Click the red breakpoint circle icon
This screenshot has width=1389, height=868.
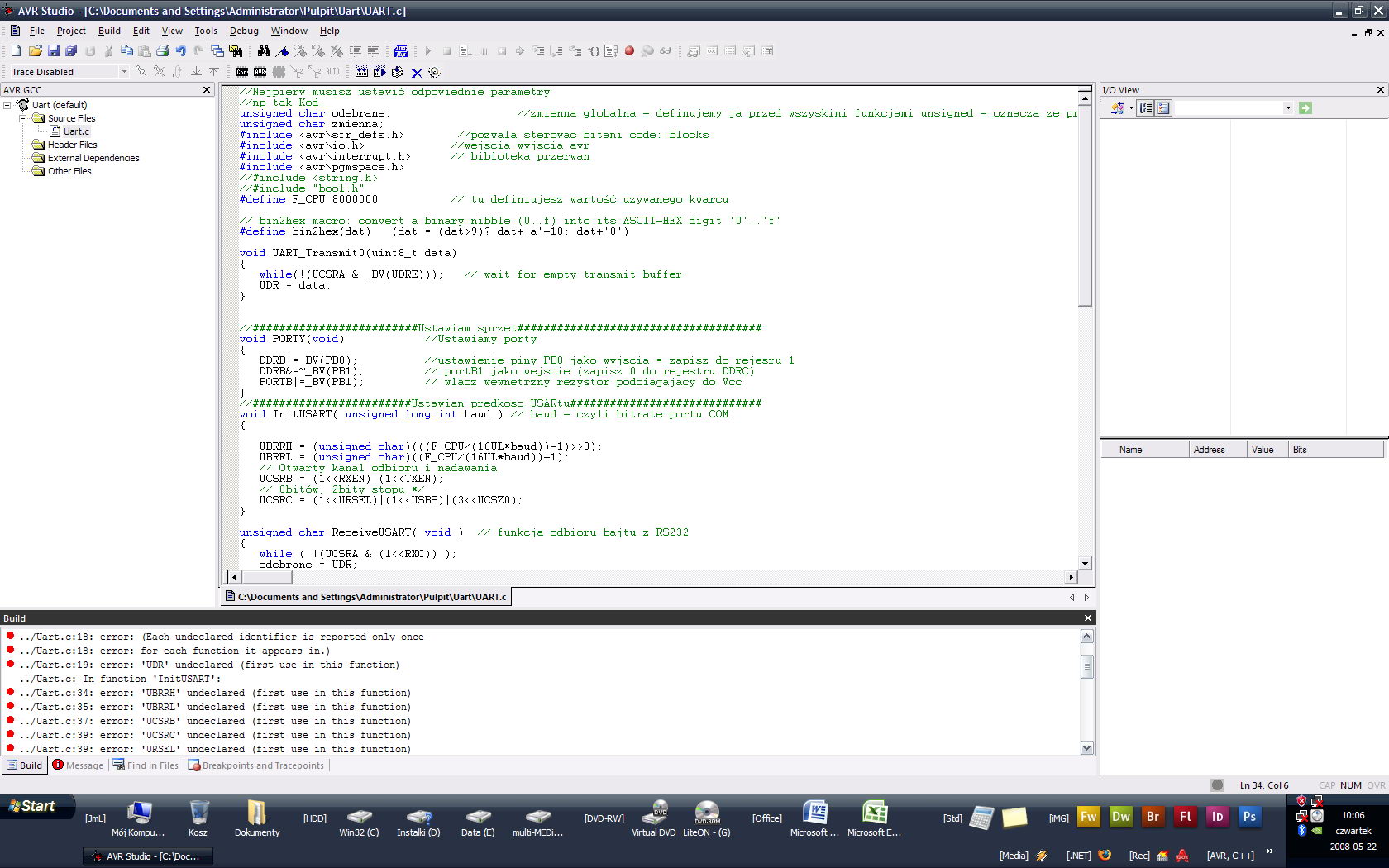(x=629, y=51)
